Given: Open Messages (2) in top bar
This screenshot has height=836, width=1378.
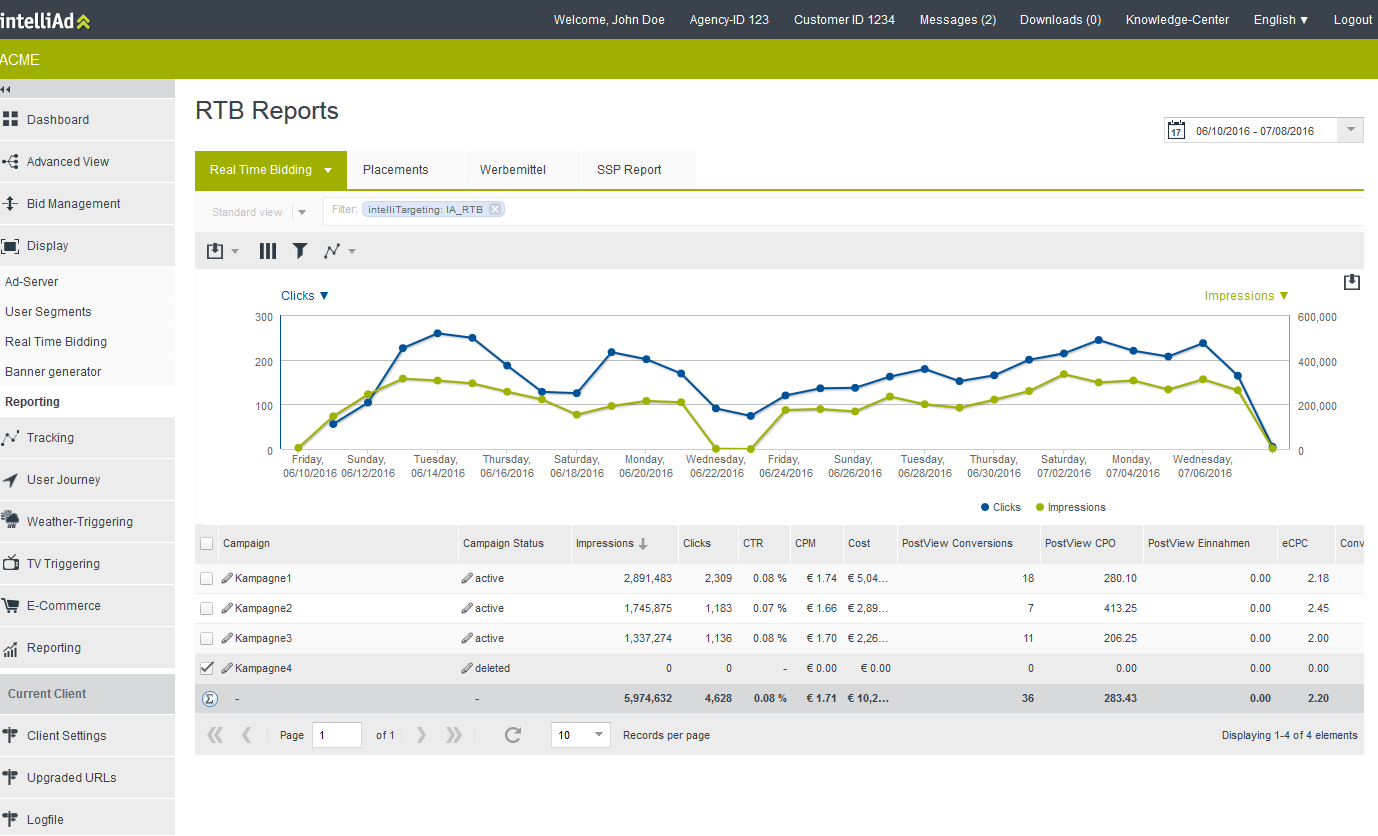Looking at the screenshot, I should point(958,20).
